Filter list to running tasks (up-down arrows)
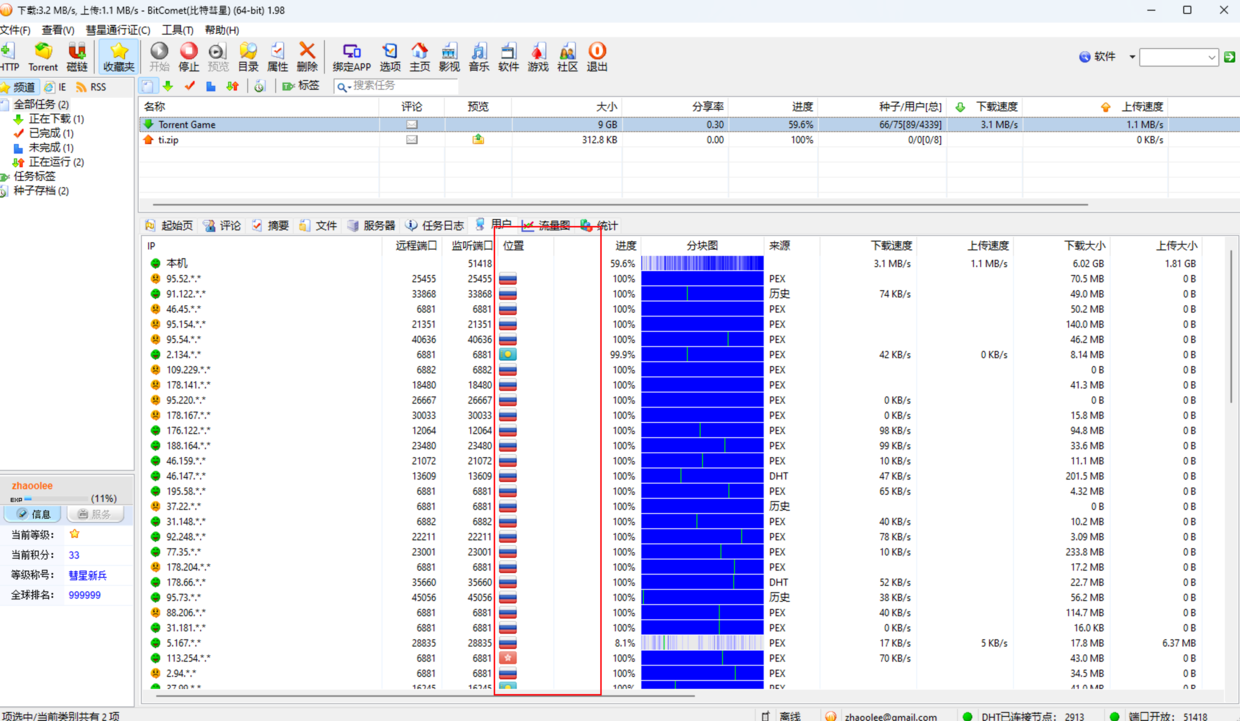Screen dimensions: 1240x721 pyautogui.click(x=232, y=87)
